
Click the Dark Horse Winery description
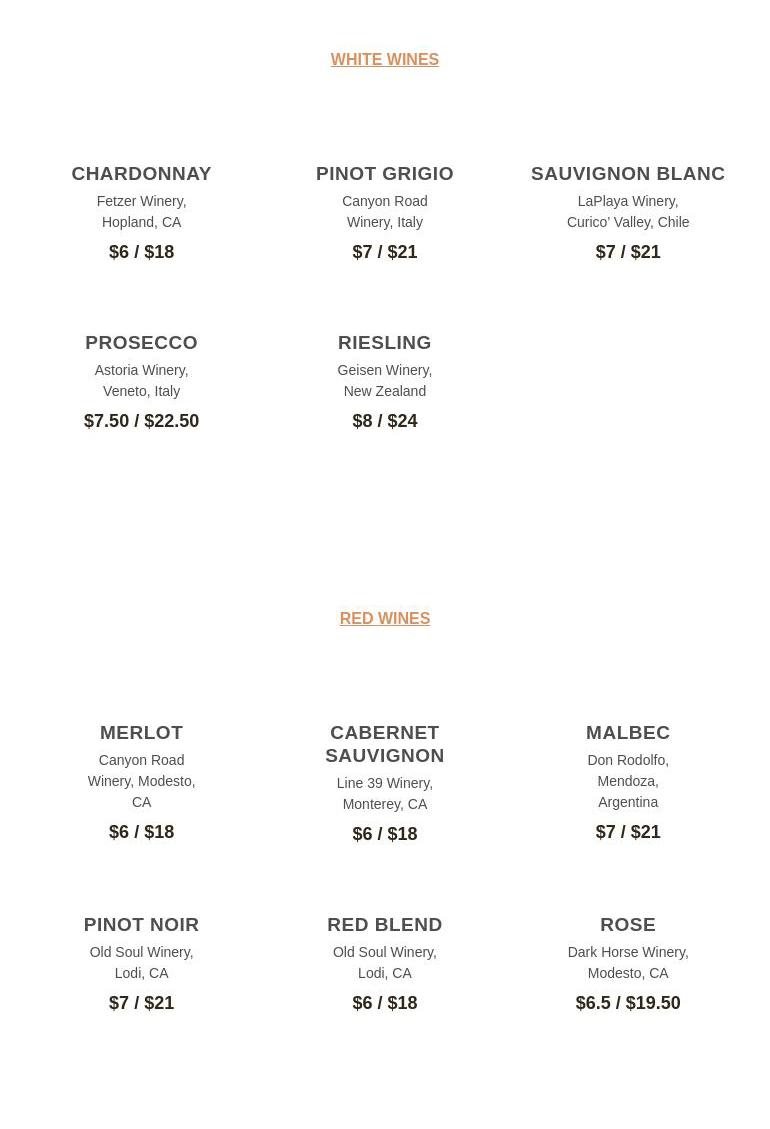click(x=627, y=962)
